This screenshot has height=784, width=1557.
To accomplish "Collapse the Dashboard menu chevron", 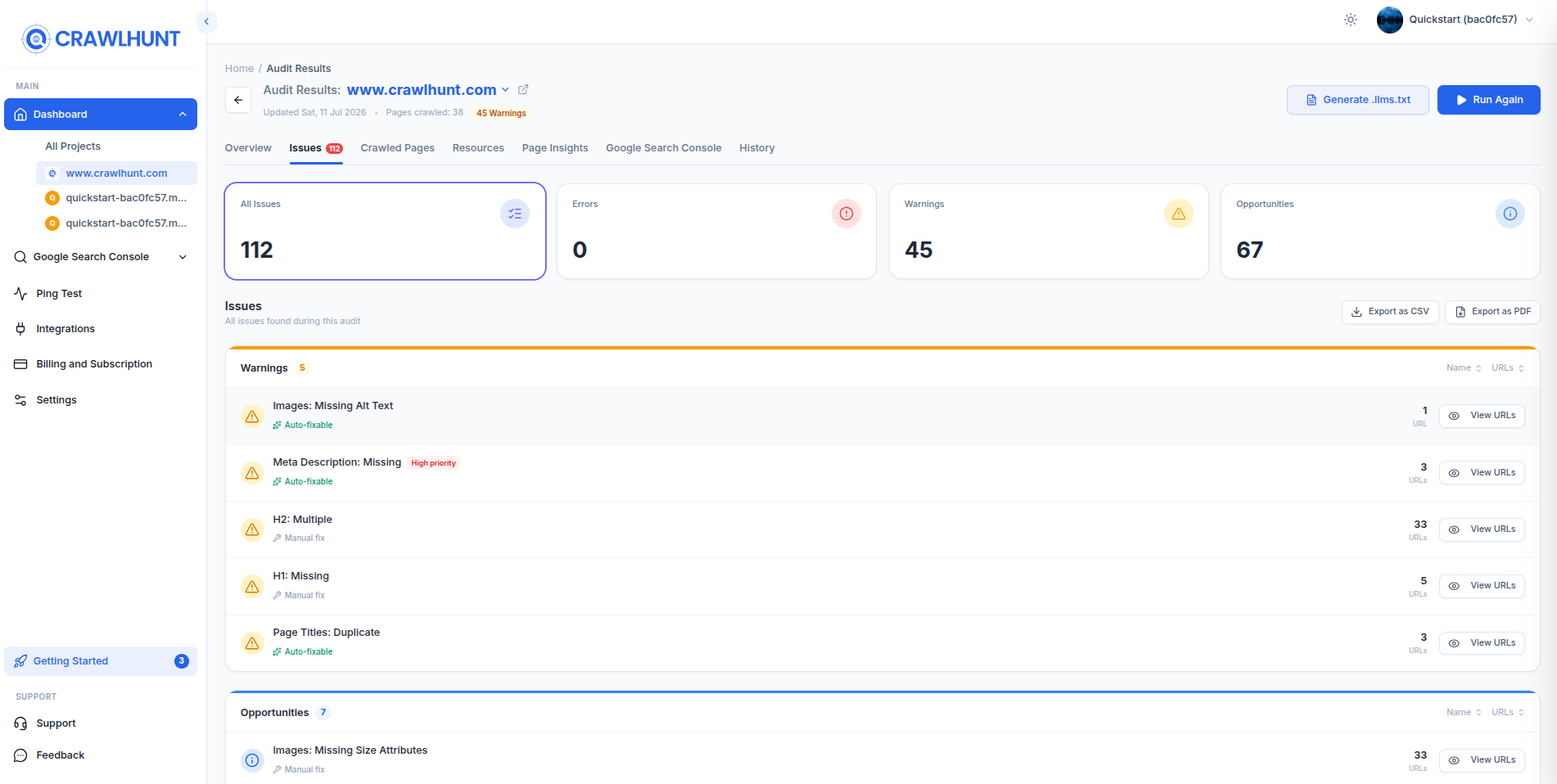I will 183,115.
